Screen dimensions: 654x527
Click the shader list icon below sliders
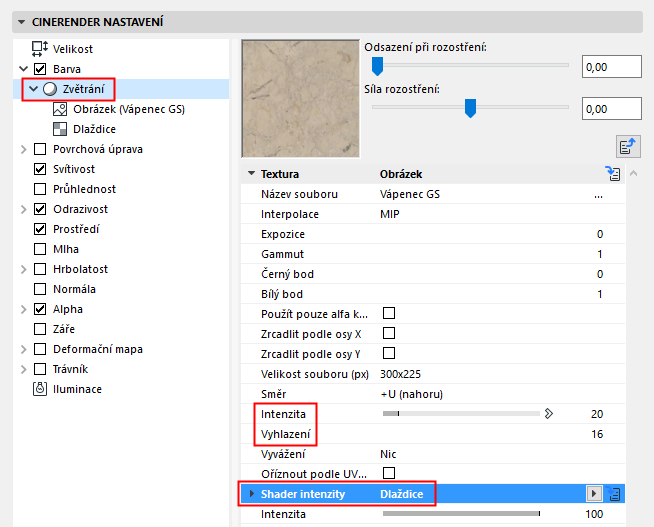pyautogui.click(x=628, y=146)
